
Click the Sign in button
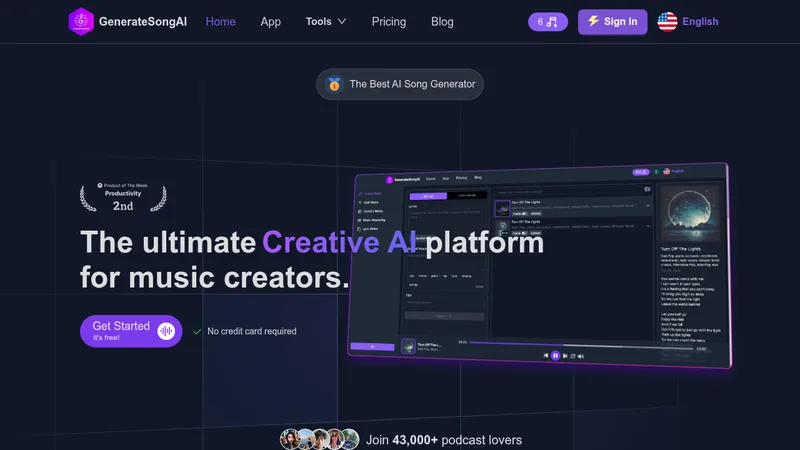[612, 22]
